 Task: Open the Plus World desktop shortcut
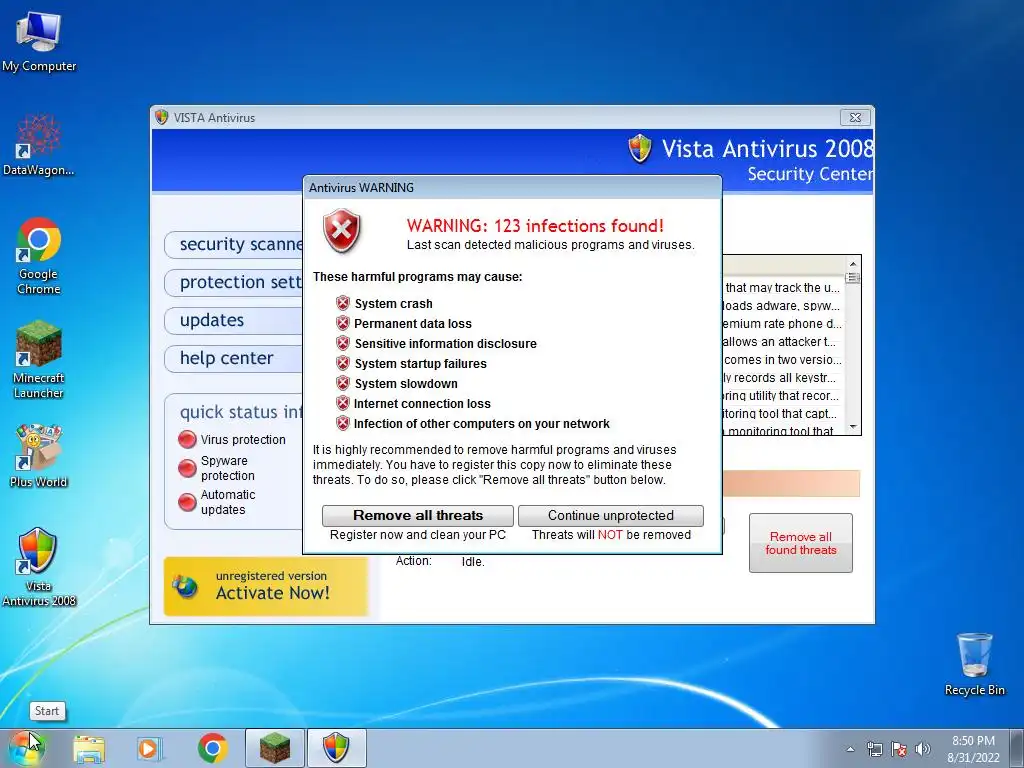pos(39,456)
